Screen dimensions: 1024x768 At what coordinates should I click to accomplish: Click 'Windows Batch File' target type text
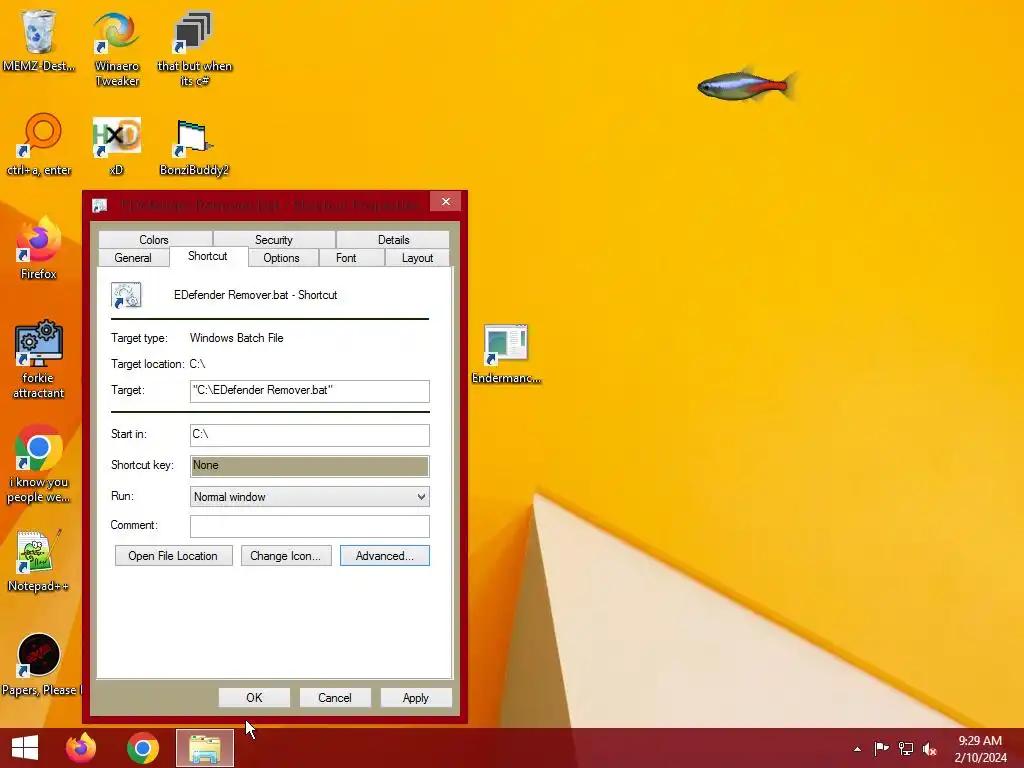[236, 338]
